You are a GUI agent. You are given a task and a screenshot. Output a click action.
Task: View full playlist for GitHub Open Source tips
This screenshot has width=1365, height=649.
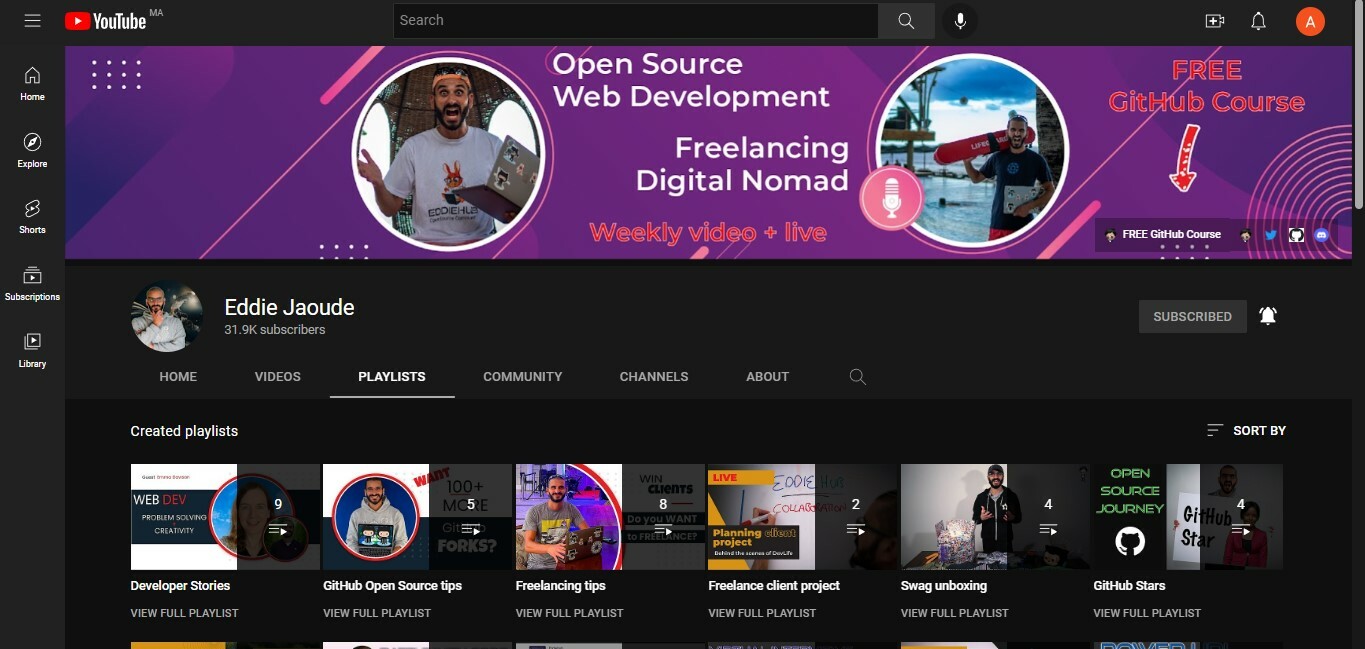coord(377,613)
